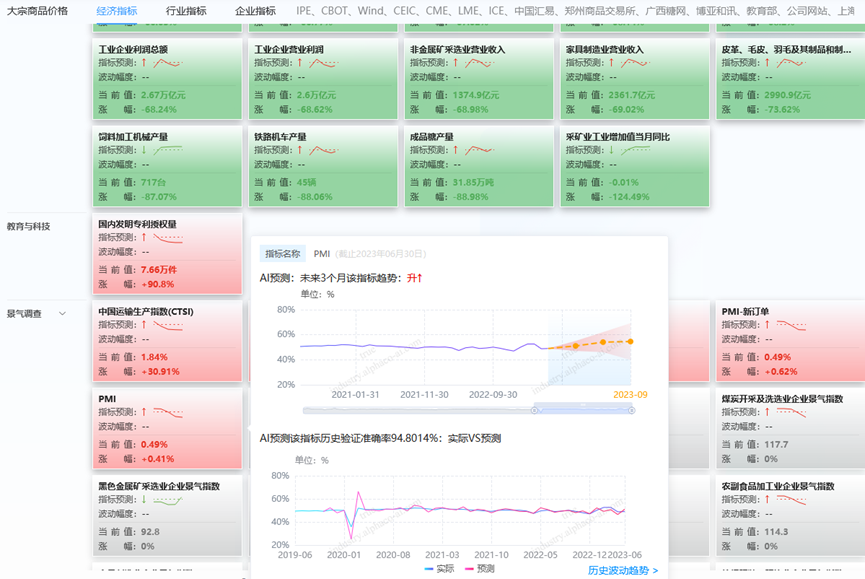865x579 pixels.
Task: Select the 大宗商品价格 tab
Action: (37, 11)
